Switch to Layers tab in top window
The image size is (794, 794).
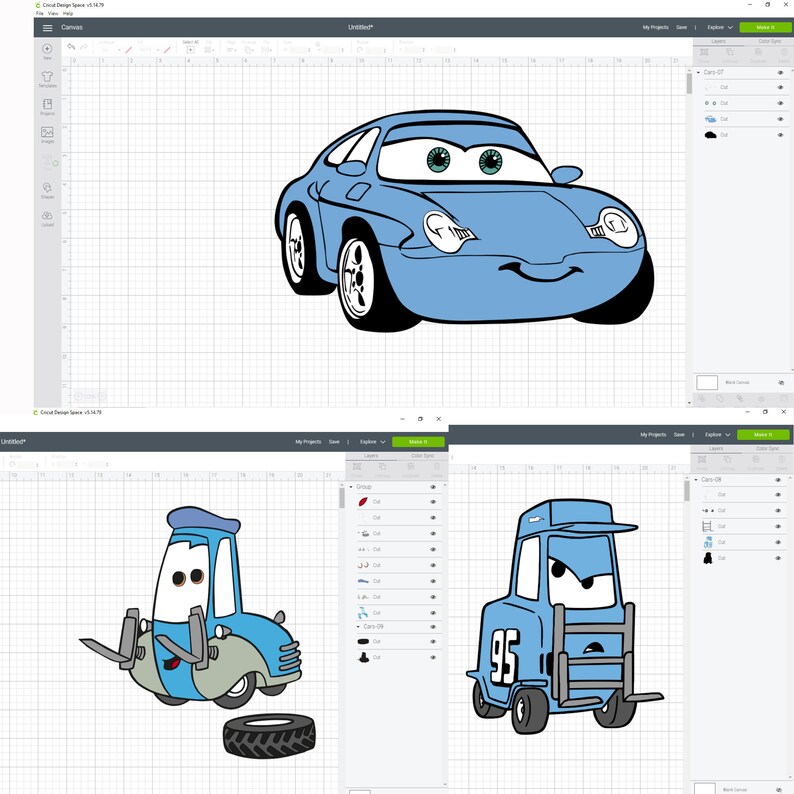click(718, 42)
